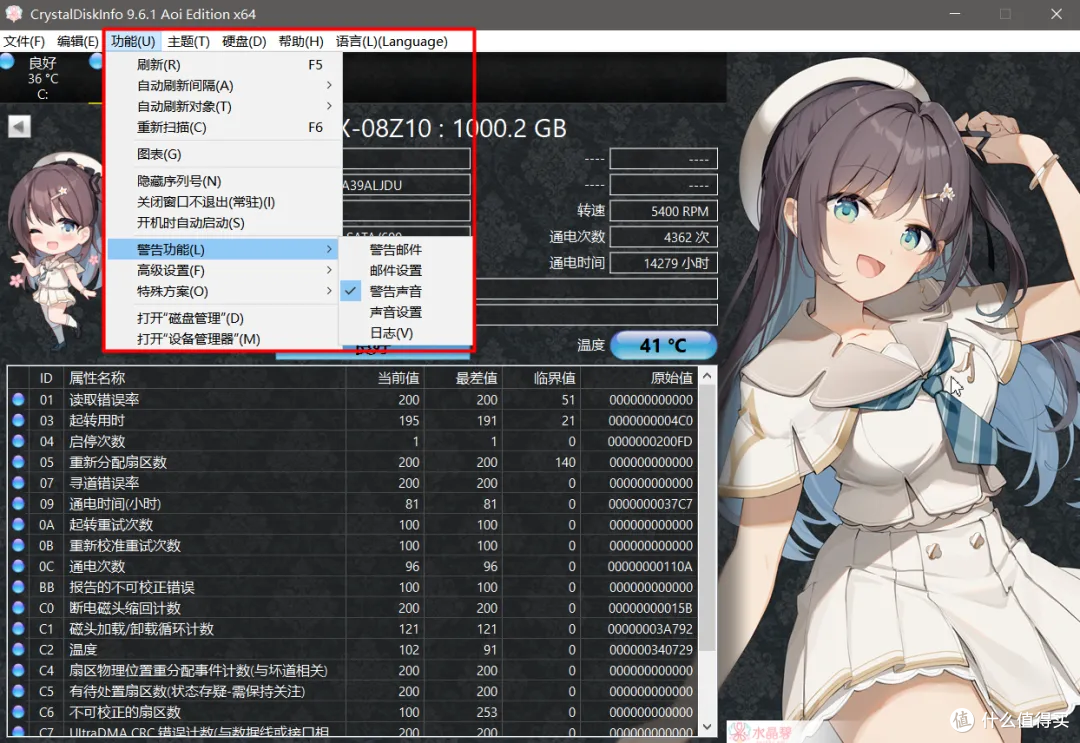Click the 5400 RPM rotation speed field
1080x743 pixels.
click(663, 211)
